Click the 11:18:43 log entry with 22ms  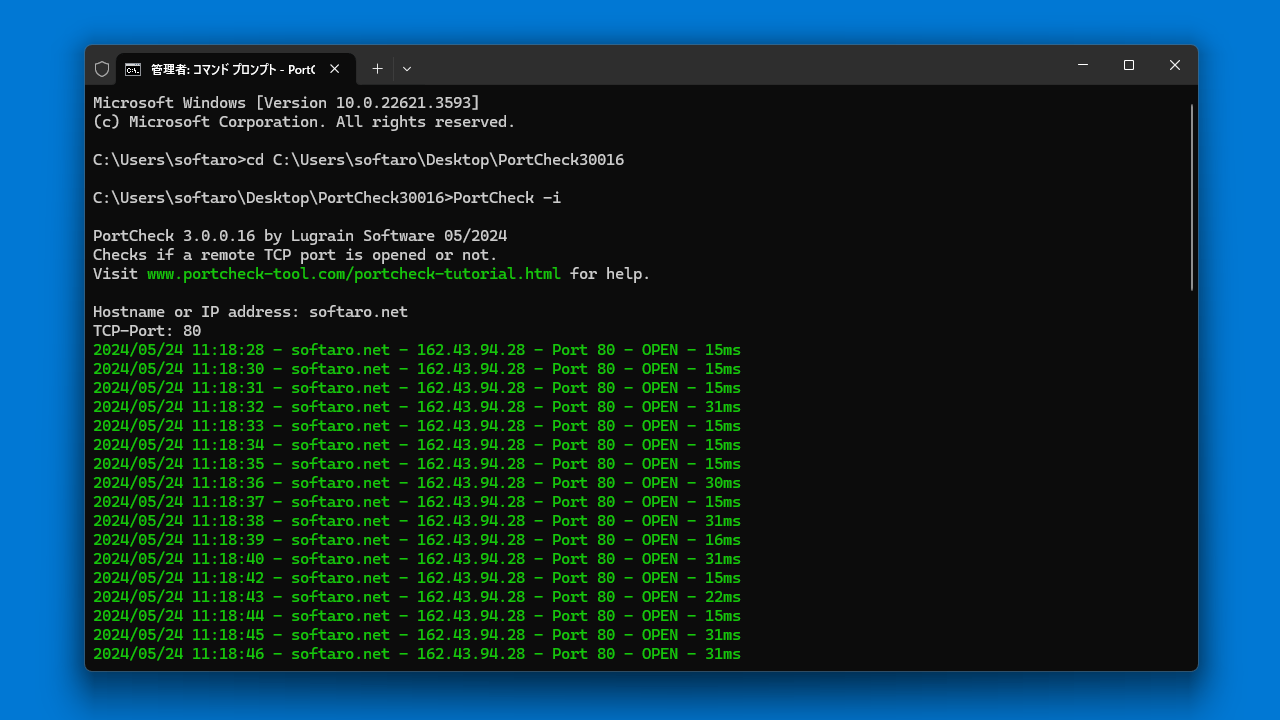pyautogui.click(x=417, y=597)
